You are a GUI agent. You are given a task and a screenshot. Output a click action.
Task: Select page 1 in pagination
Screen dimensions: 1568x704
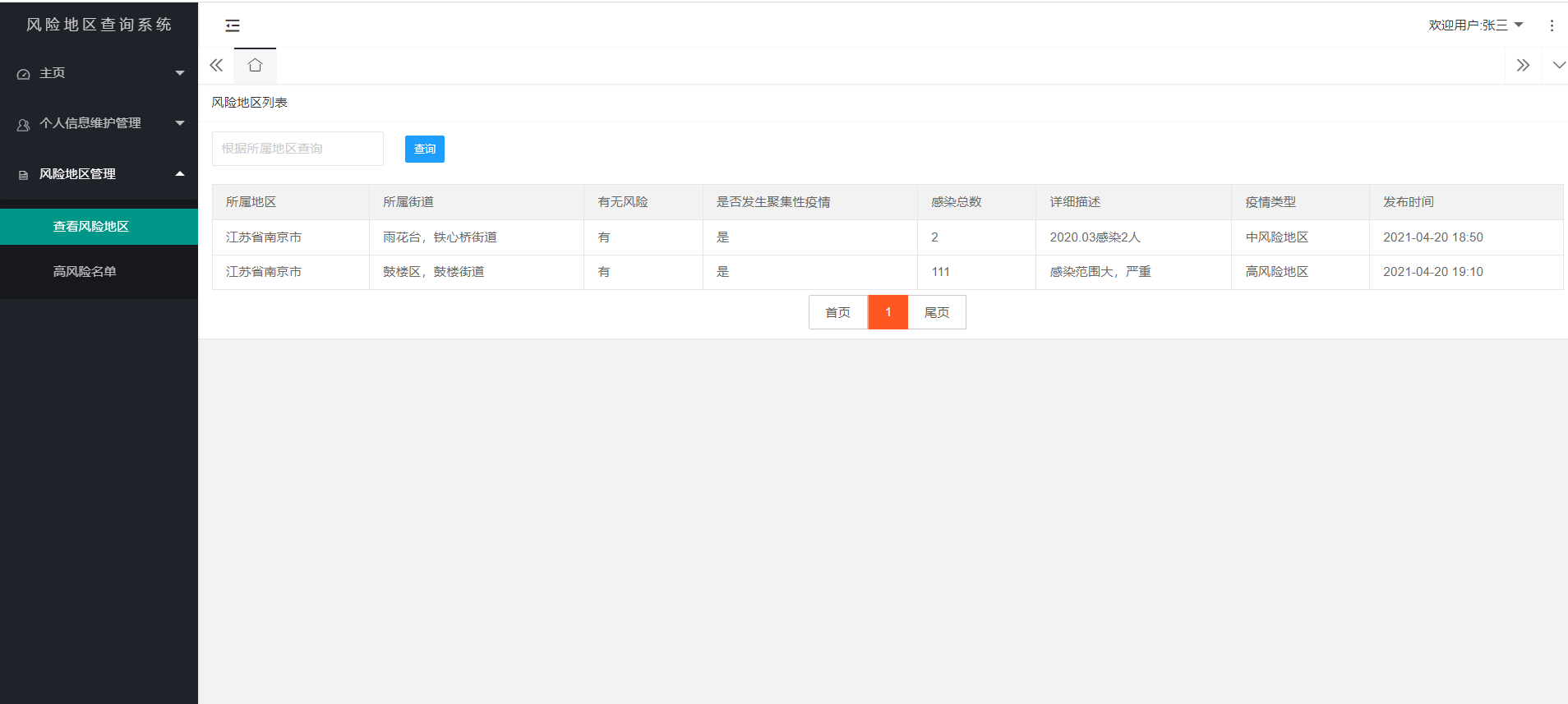tap(888, 312)
